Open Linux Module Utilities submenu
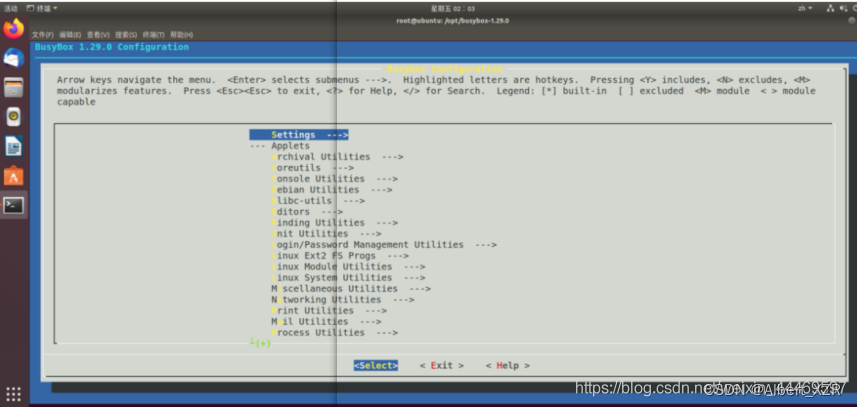Image resolution: width=857 pixels, height=407 pixels. (348, 267)
